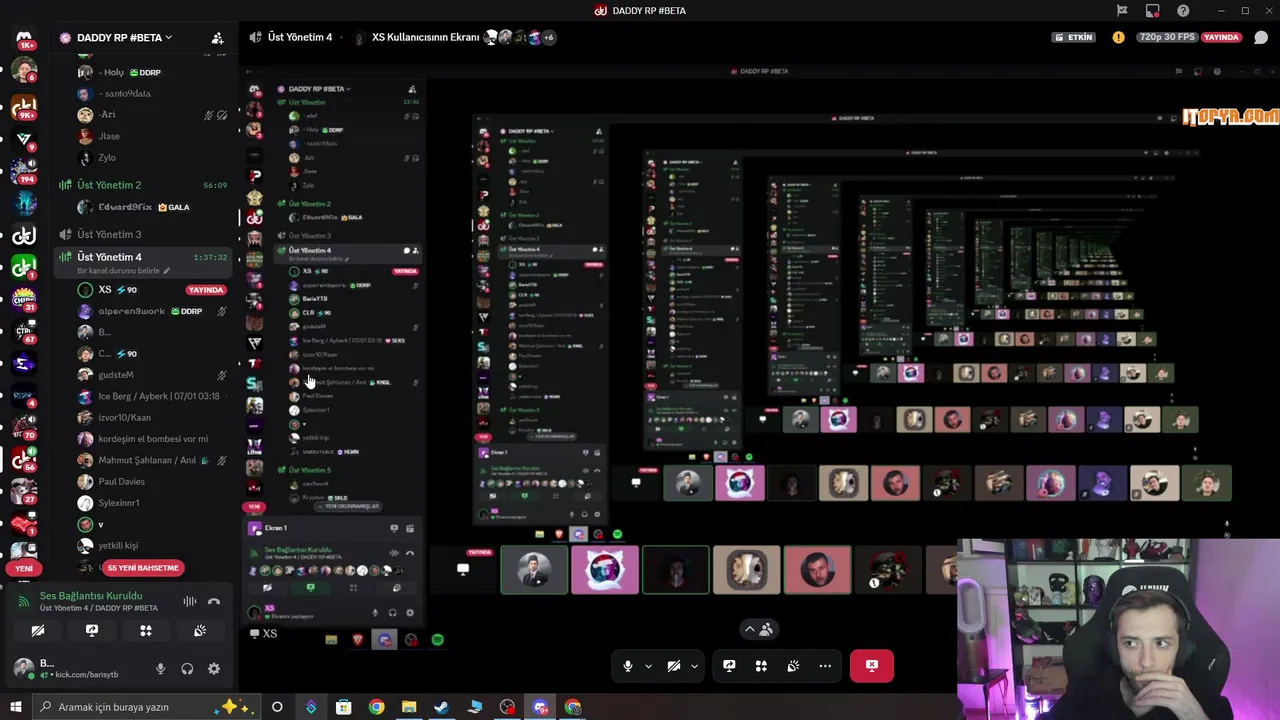This screenshot has height=720, width=1280.
Task: Toggle headphone deafen in user panel
Action: point(187,669)
